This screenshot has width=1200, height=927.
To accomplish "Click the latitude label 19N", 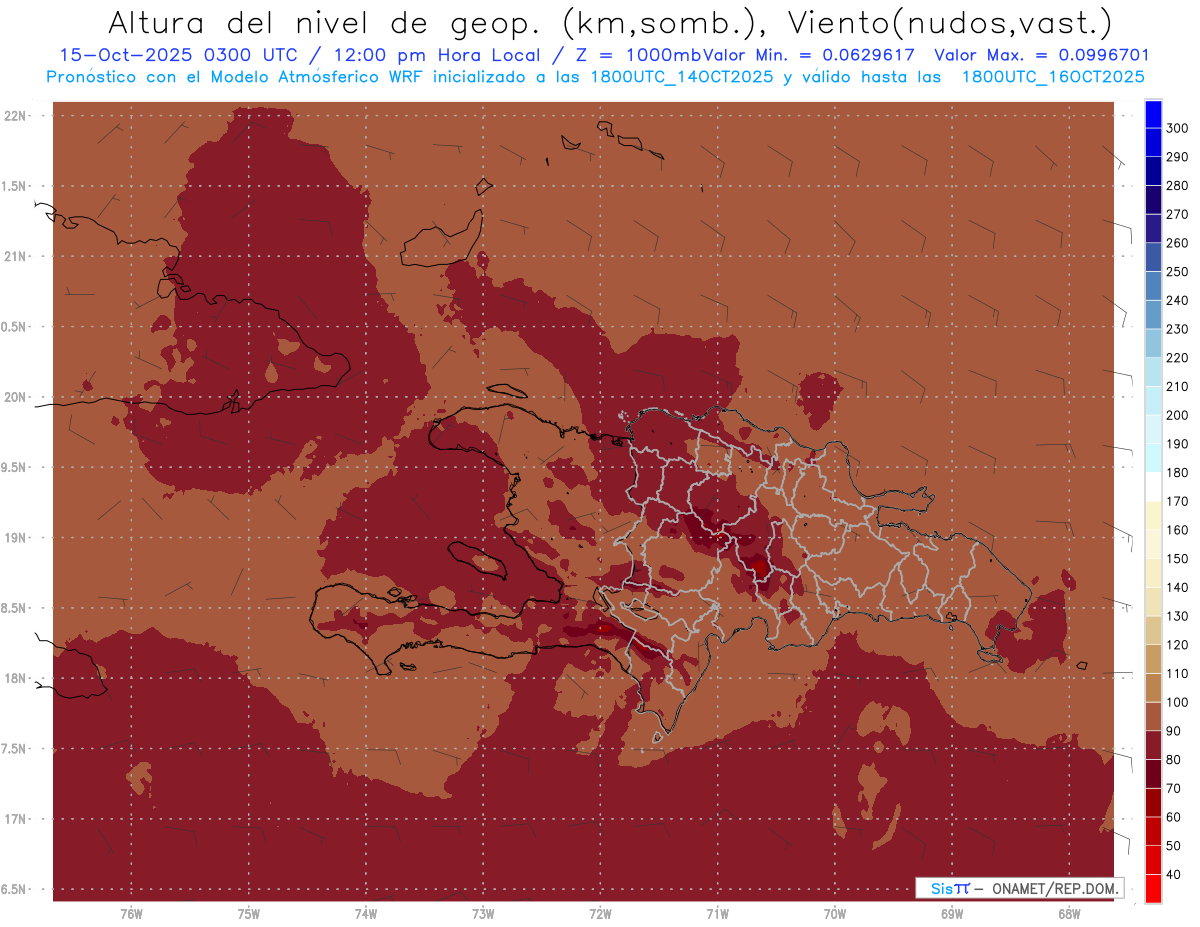I will click(16, 538).
